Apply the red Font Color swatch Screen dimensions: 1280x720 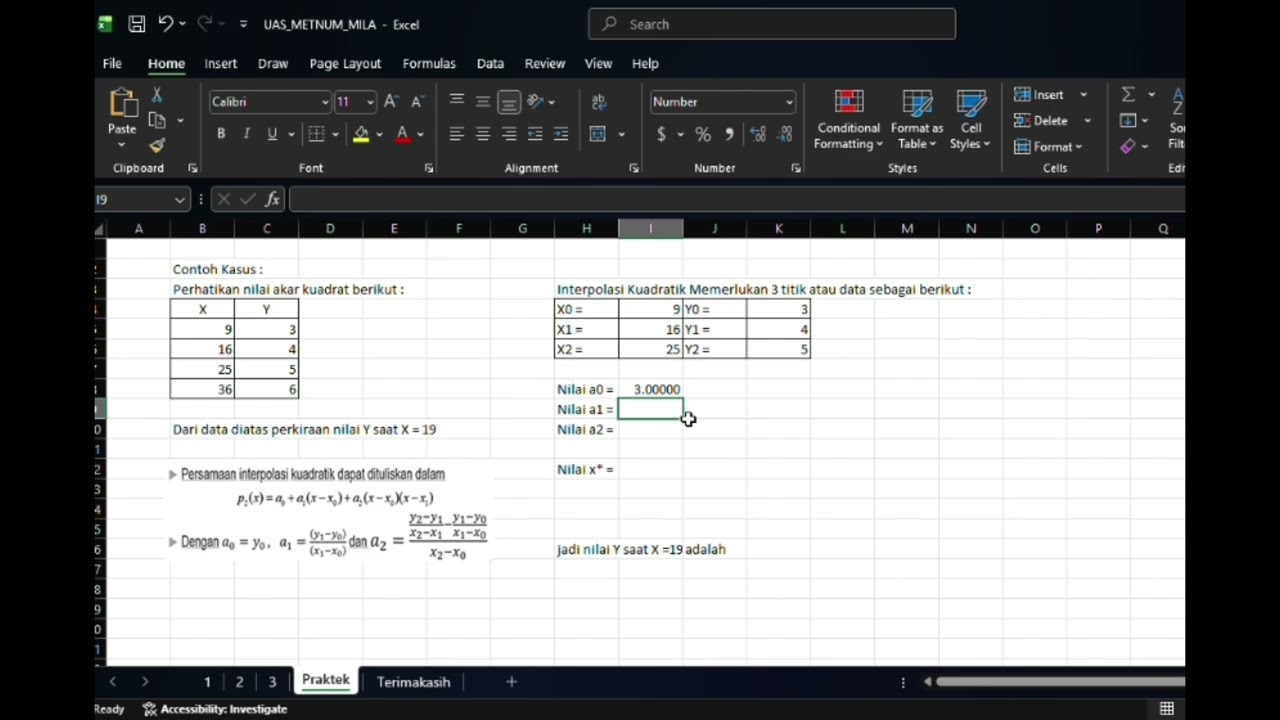point(402,134)
